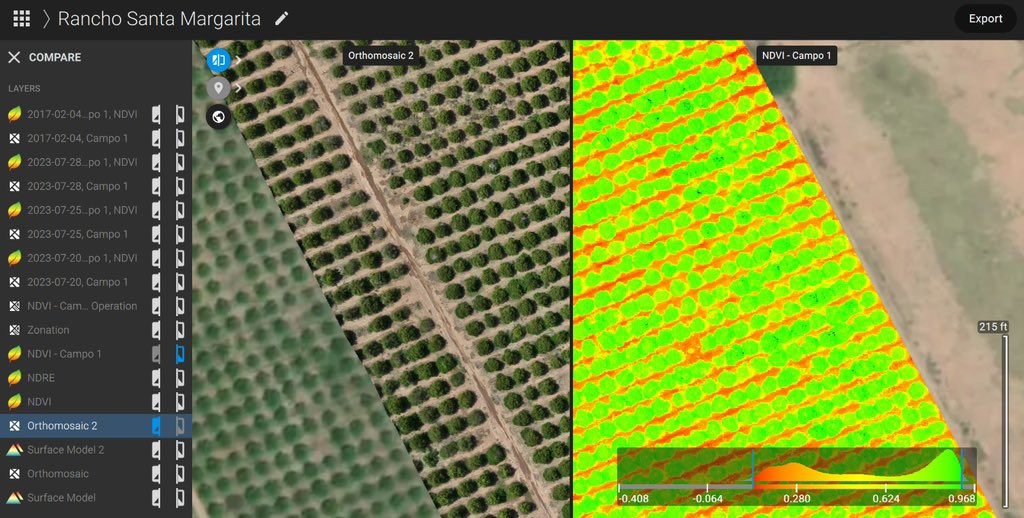1024x518 pixels.
Task: Select the Zonation layer name
Action: [48, 330]
